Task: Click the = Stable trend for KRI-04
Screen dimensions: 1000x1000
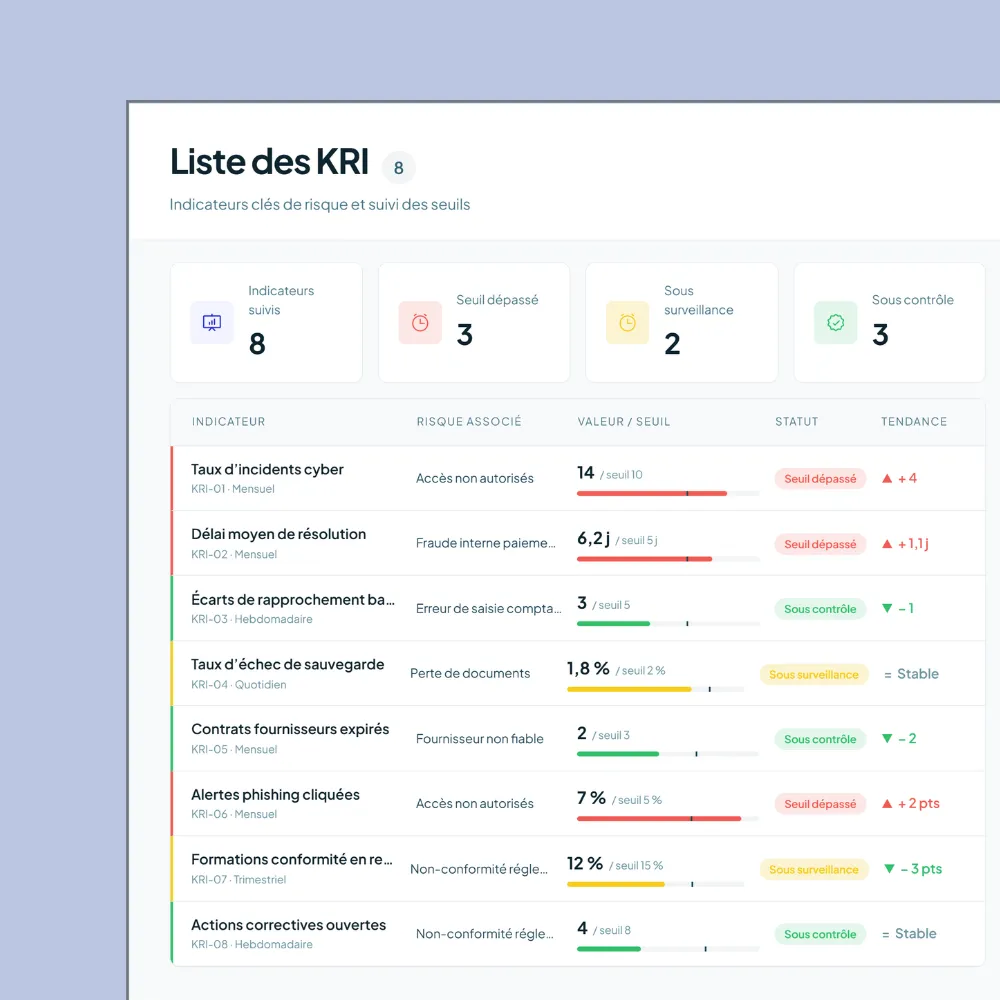Action: (x=911, y=674)
